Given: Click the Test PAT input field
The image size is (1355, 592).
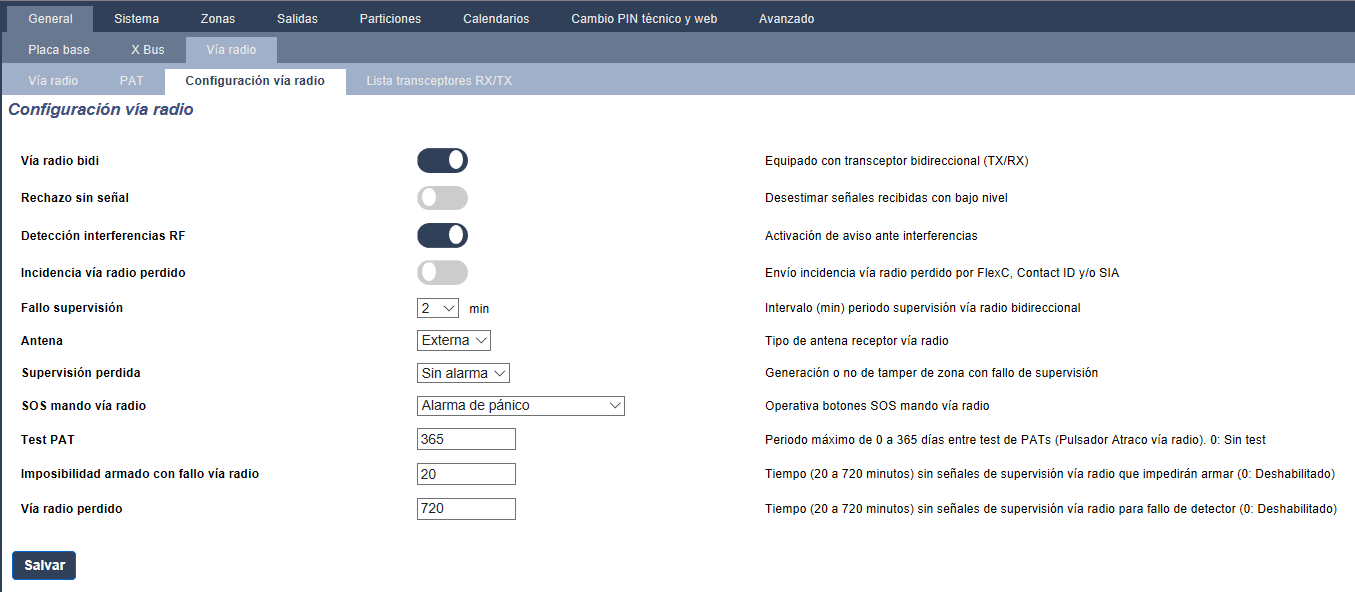Looking at the screenshot, I should (466, 439).
